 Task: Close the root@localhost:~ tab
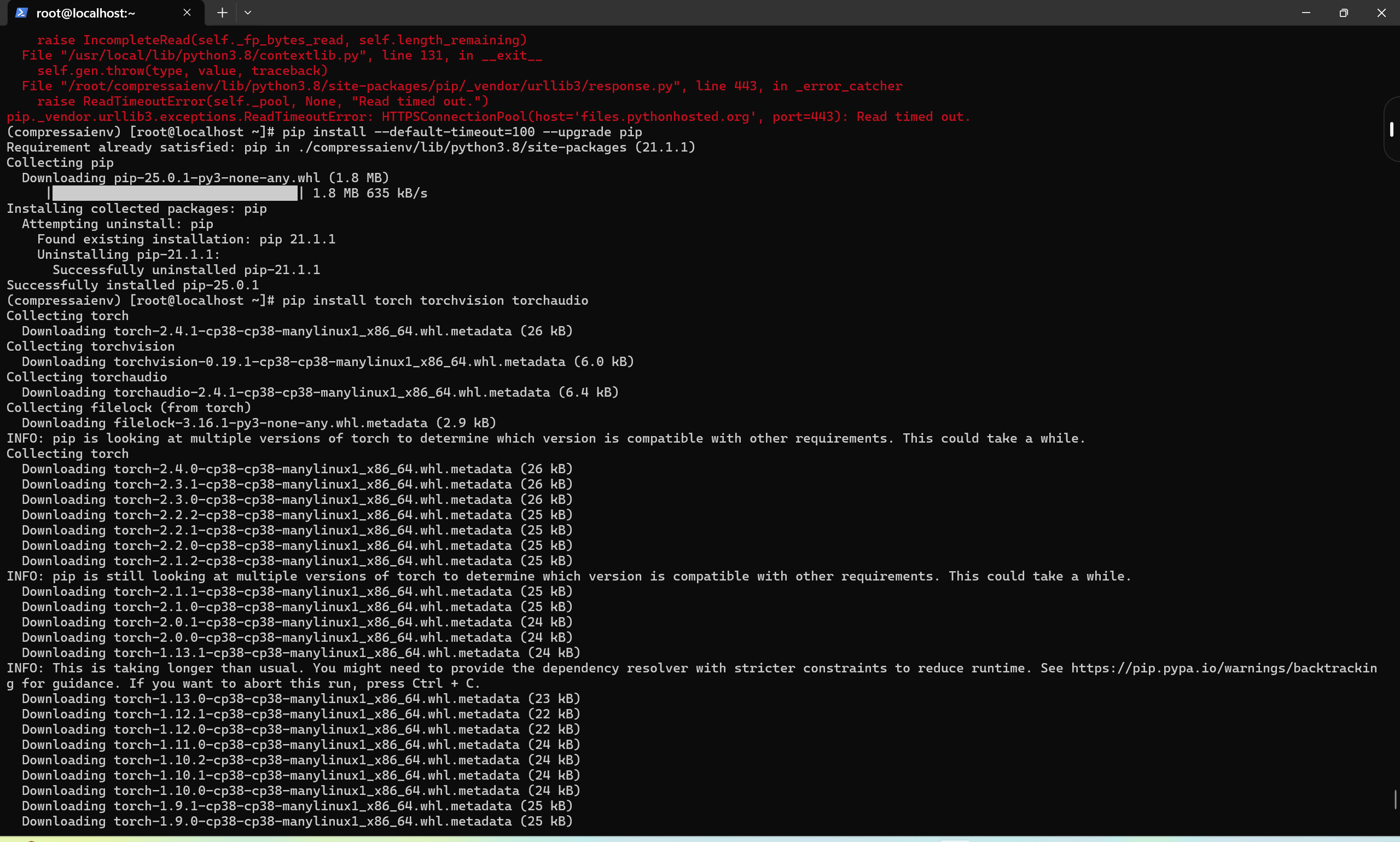click(x=187, y=13)
